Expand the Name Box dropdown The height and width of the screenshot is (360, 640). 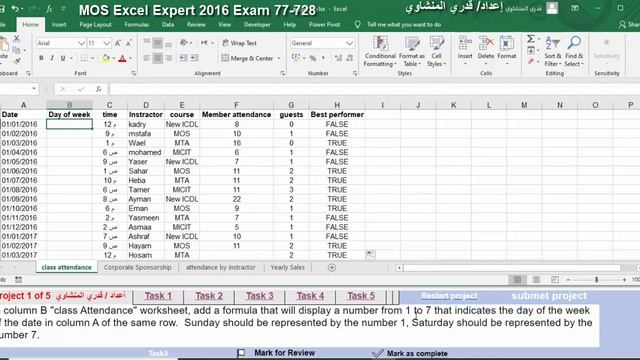[x=34, y=89]
